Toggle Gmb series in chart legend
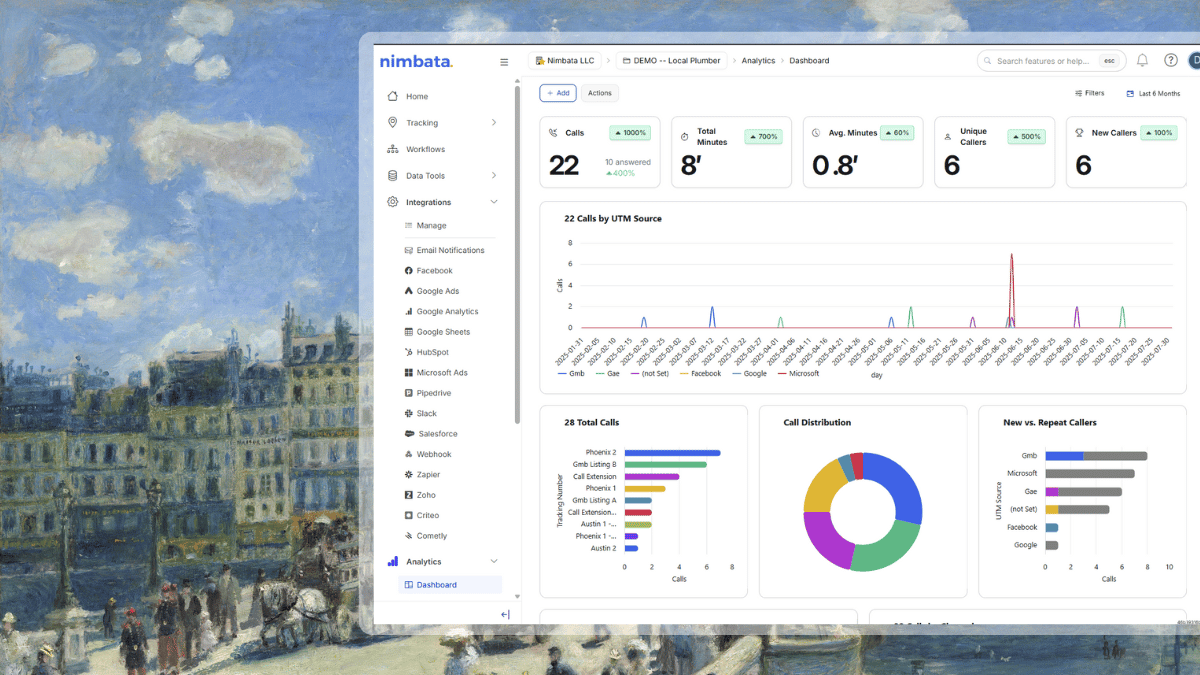This screenshot has height=675, width=1200. click(570, 373)
